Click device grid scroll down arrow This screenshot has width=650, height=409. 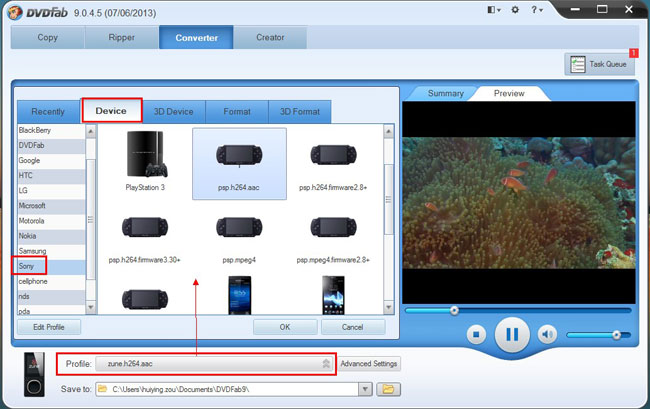coord(388,307)
